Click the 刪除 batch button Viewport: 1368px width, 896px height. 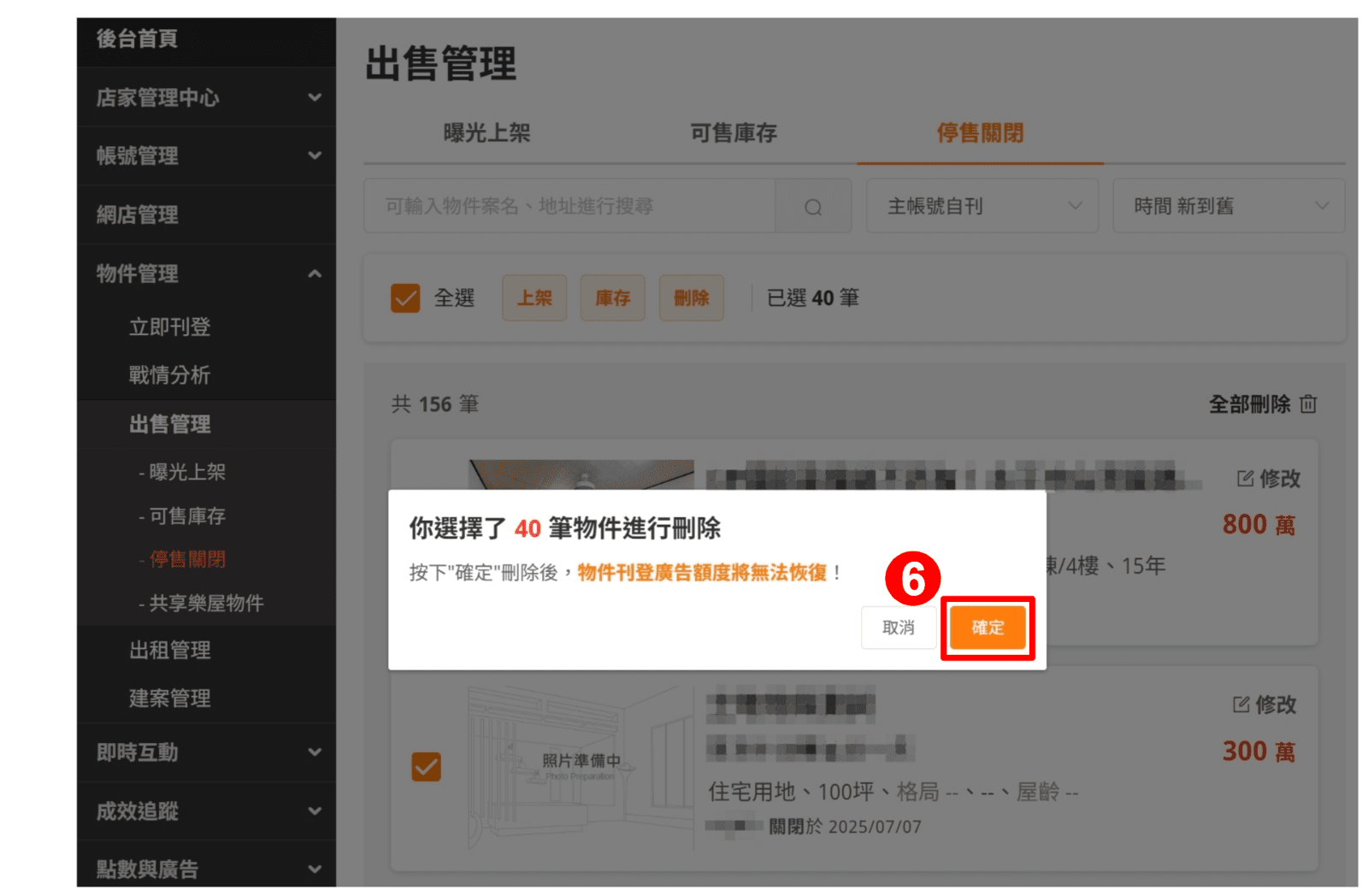click(692, 298)
